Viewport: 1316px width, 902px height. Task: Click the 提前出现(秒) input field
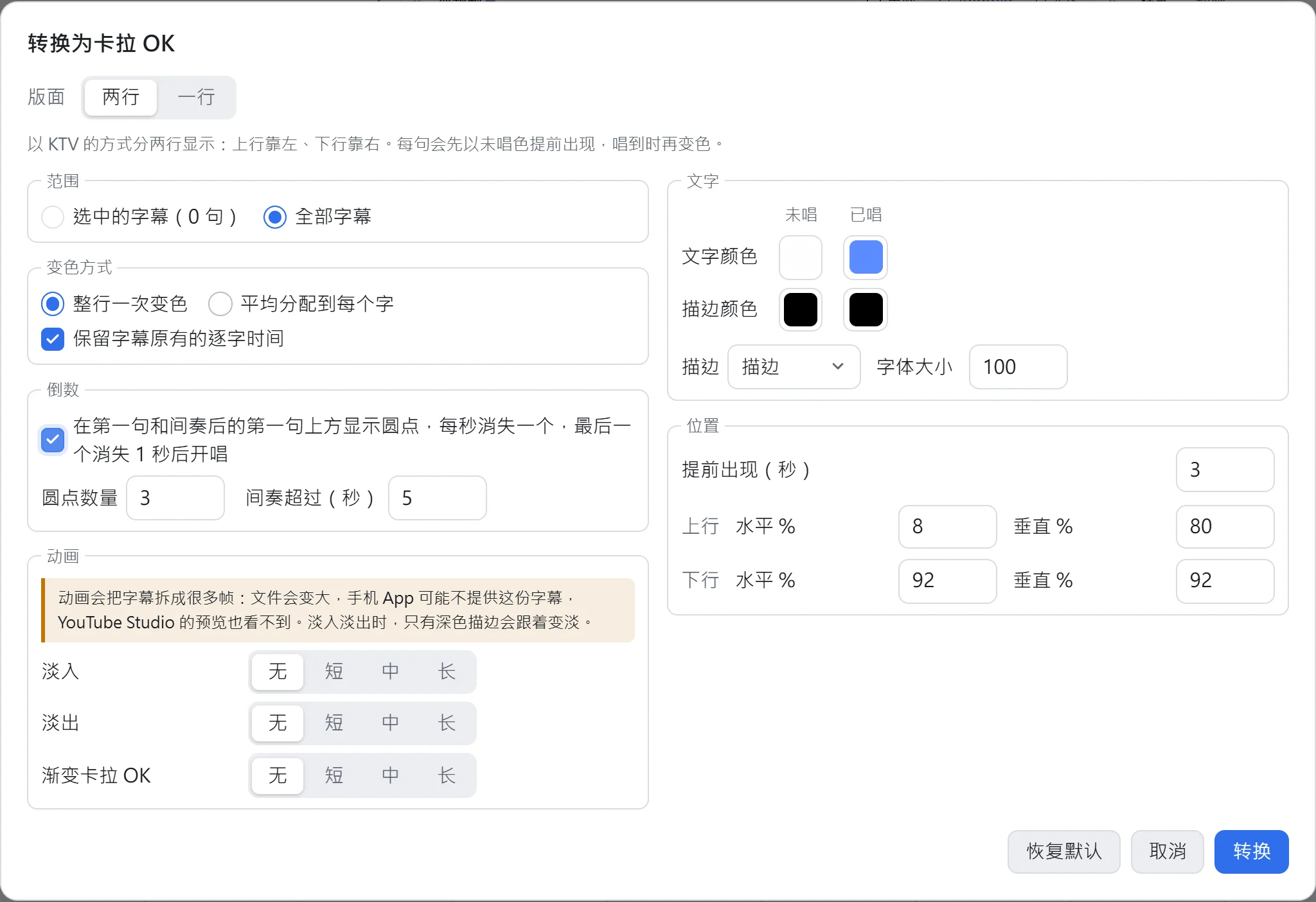(1225, 470)
